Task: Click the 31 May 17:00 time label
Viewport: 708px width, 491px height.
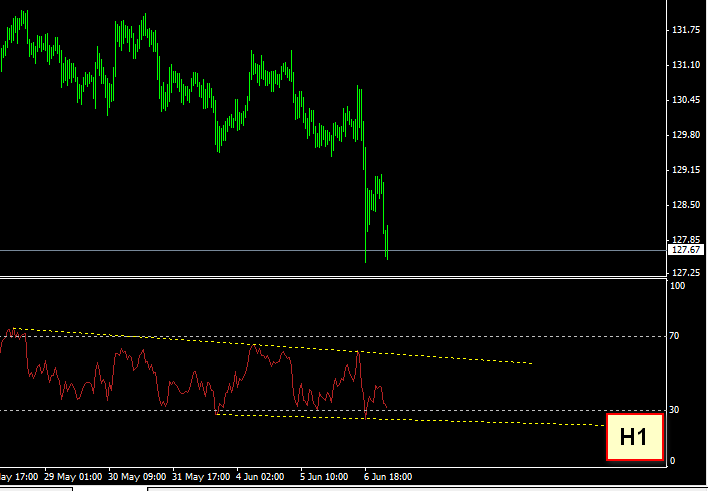Action: [201, 477]
